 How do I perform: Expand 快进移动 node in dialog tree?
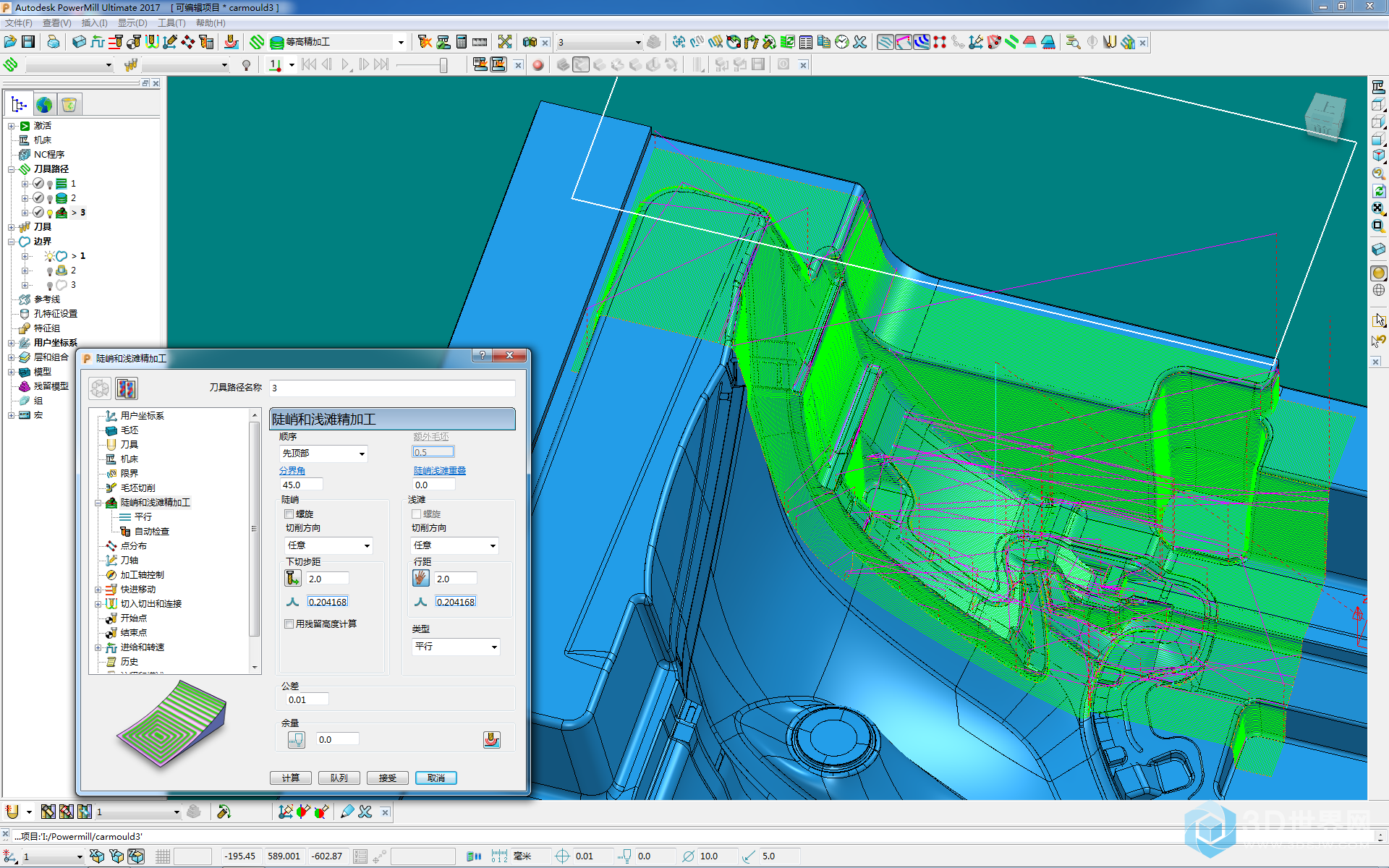(98, 590)
